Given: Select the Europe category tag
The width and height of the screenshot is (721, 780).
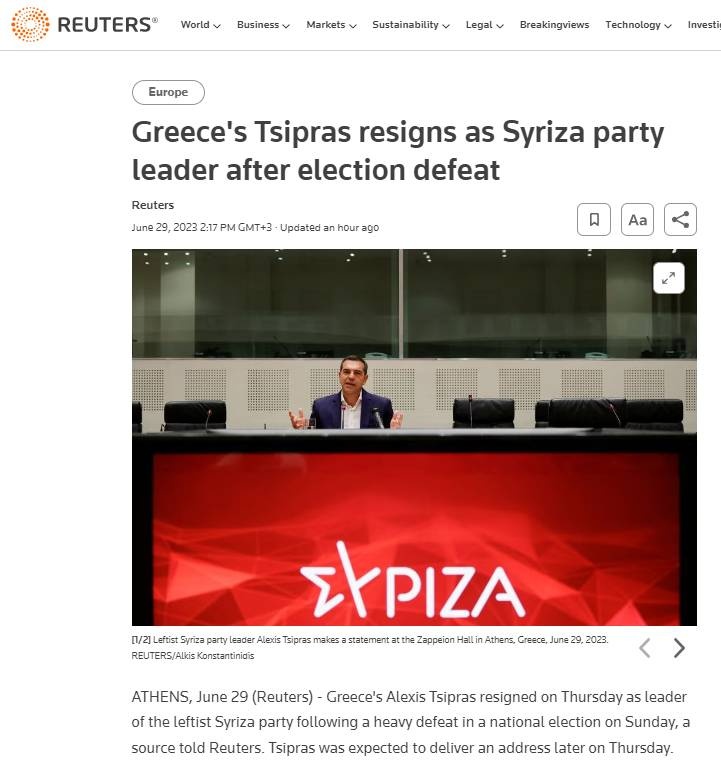Looking at the screenshot, I should [x=168, y=93].
